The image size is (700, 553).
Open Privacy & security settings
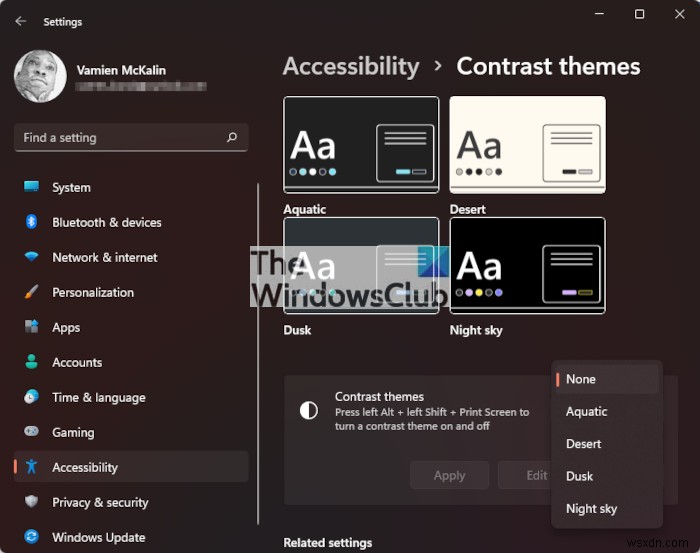(x=131, y=502)
